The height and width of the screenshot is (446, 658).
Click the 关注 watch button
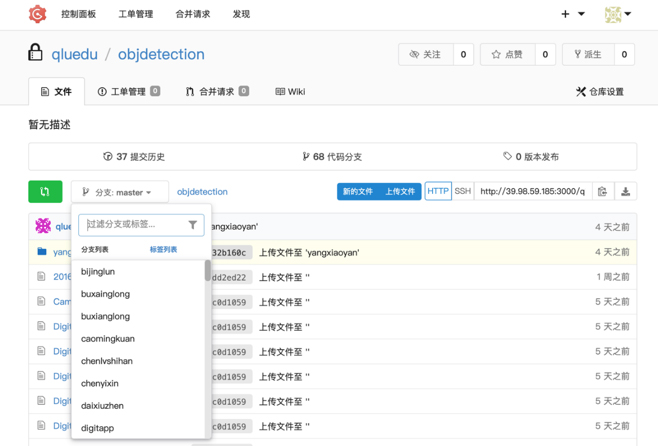tap(426, 55)
